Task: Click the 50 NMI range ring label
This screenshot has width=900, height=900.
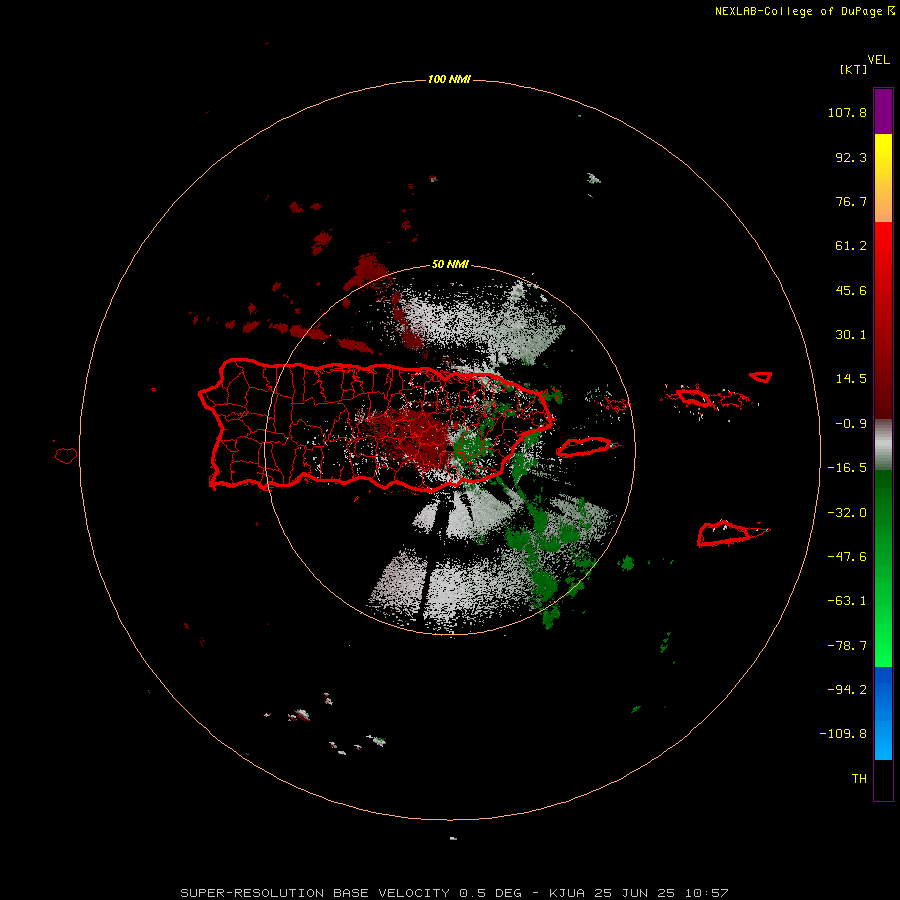Action: 450,265
